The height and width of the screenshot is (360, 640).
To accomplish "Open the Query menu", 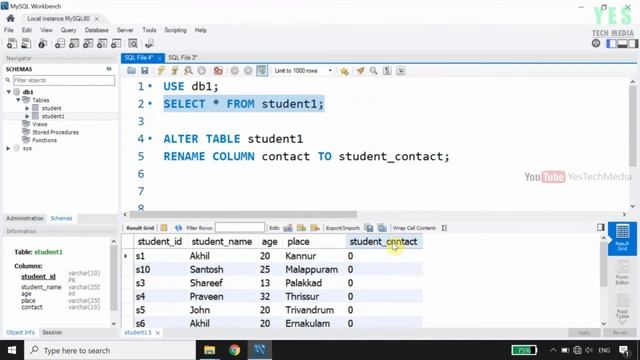I will click(68, 30).
